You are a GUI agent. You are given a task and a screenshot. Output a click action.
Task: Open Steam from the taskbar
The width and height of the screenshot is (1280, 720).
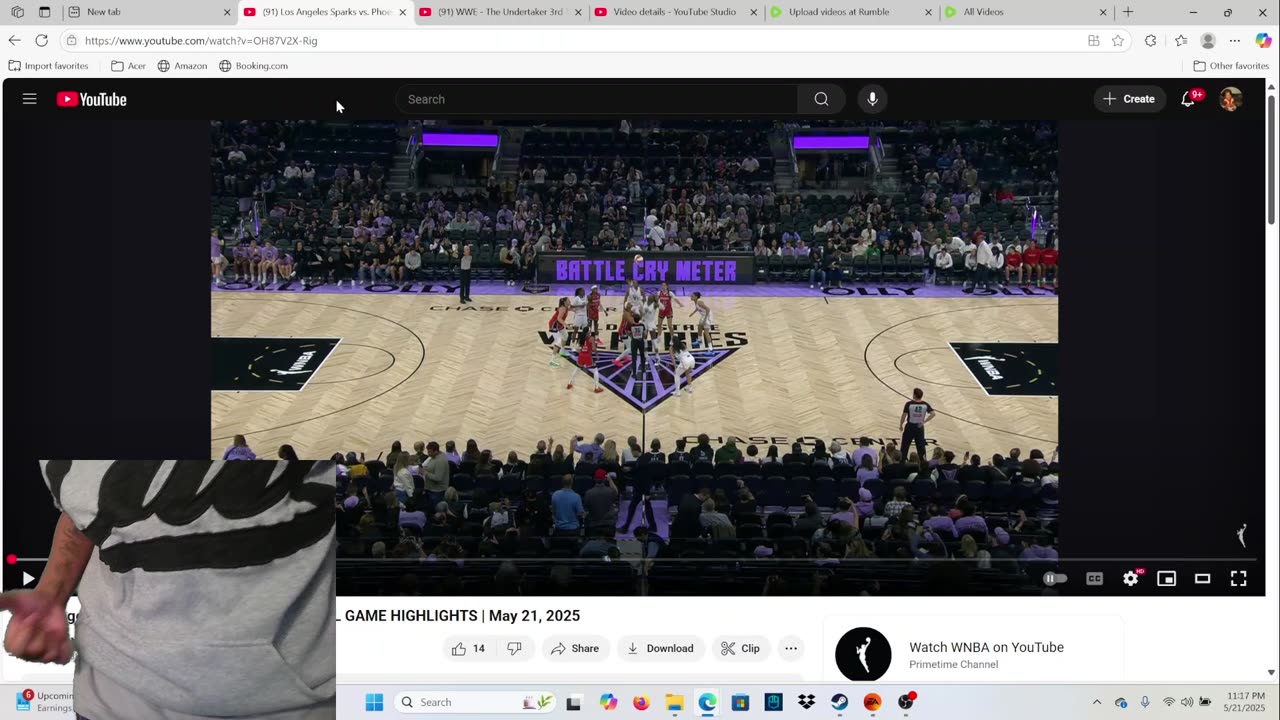tap(839, 702)
